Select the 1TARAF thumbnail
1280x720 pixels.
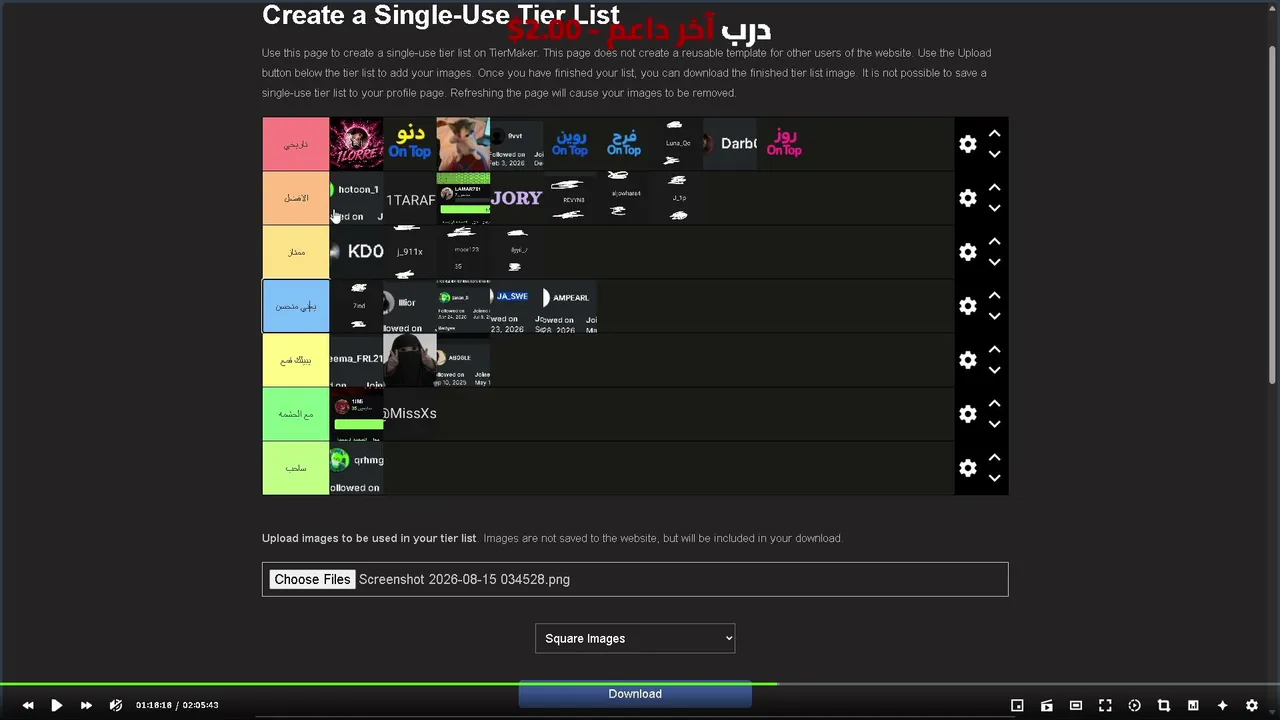pos(410,198)
